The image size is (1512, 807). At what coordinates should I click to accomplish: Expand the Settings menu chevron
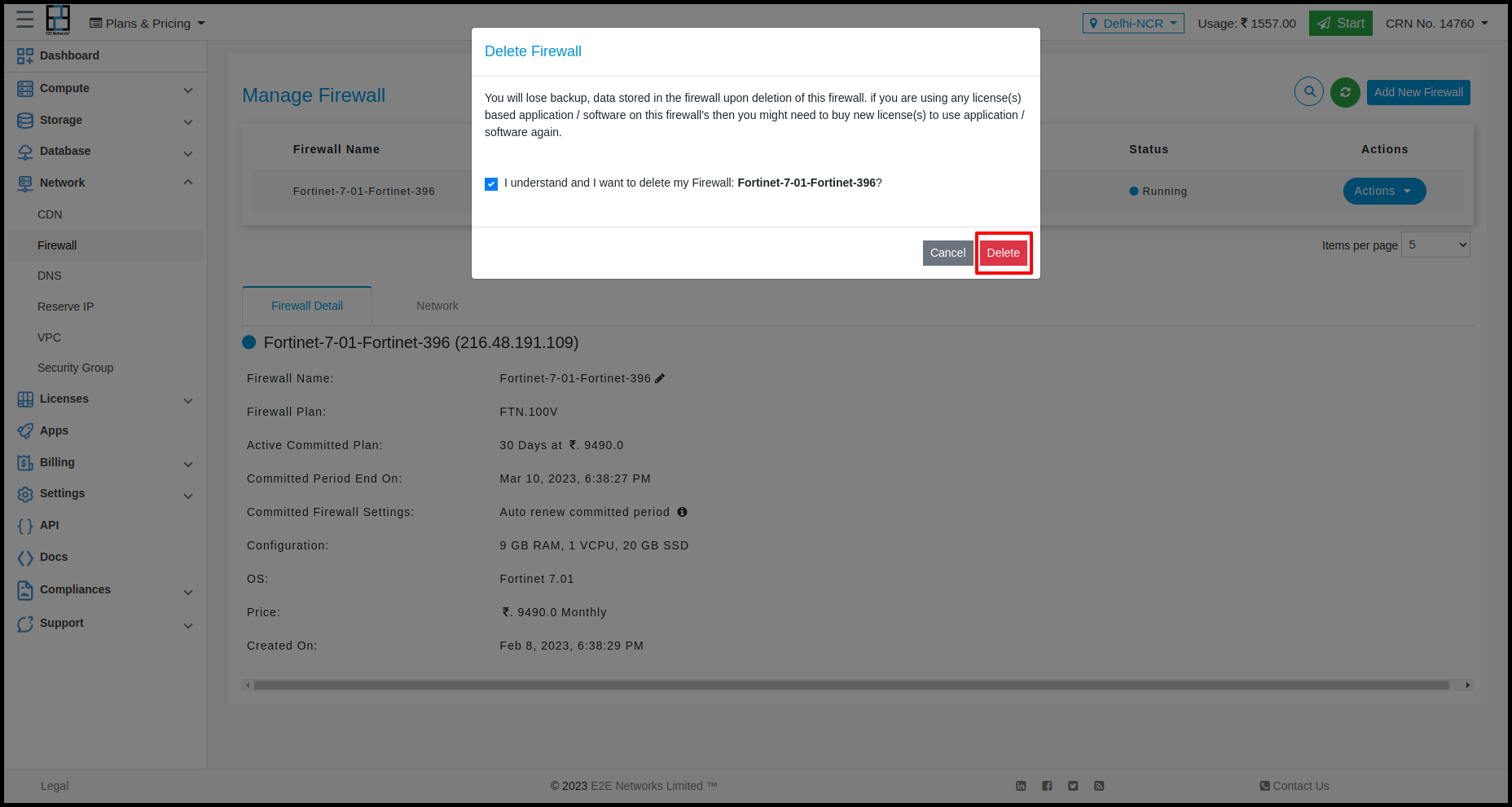click(188, 496)
